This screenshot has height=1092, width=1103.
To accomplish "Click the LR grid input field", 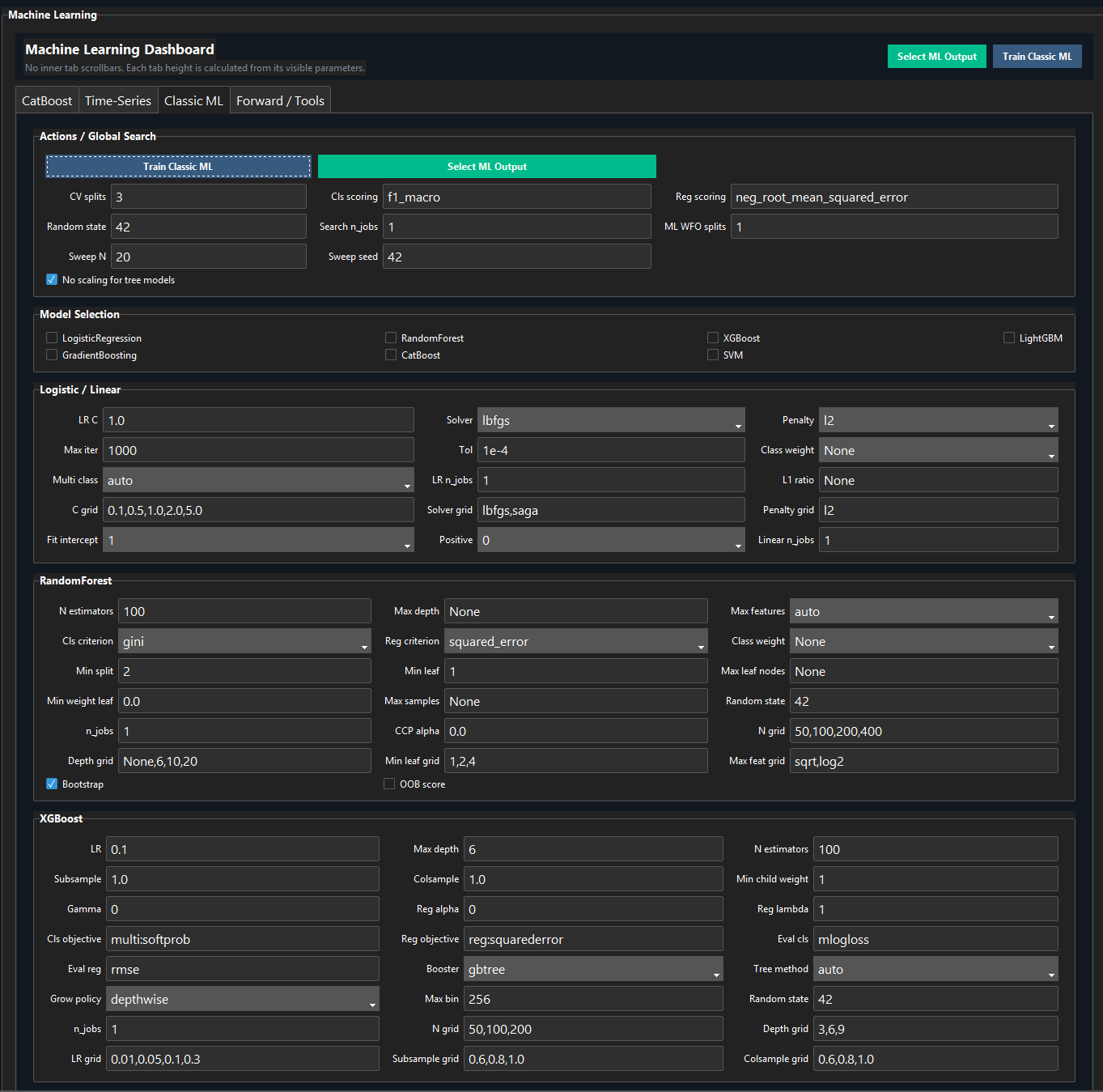I will pyautogui.click(x=243, y=1059).
